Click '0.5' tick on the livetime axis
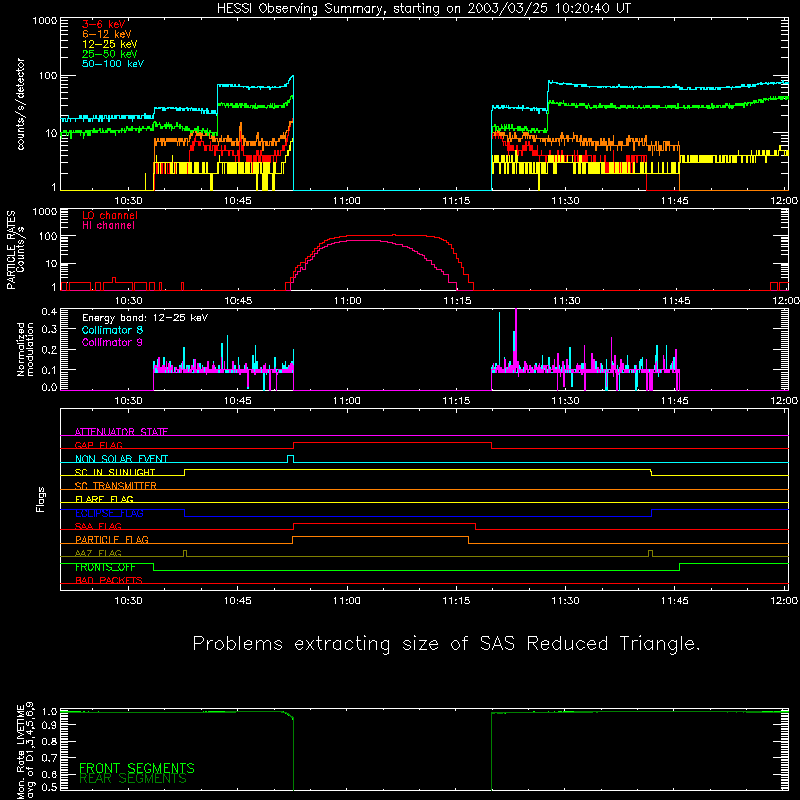800x800 pixels. tap(49, 788)
